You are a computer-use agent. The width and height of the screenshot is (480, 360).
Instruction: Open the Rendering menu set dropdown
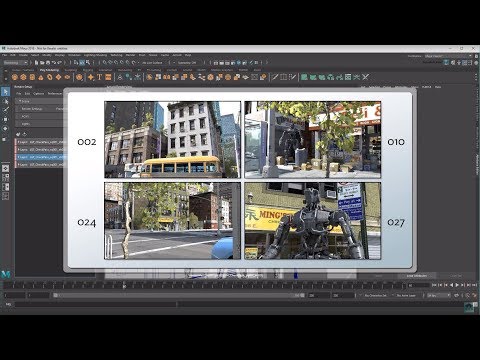pyautogui.click(x=16, y=62)
